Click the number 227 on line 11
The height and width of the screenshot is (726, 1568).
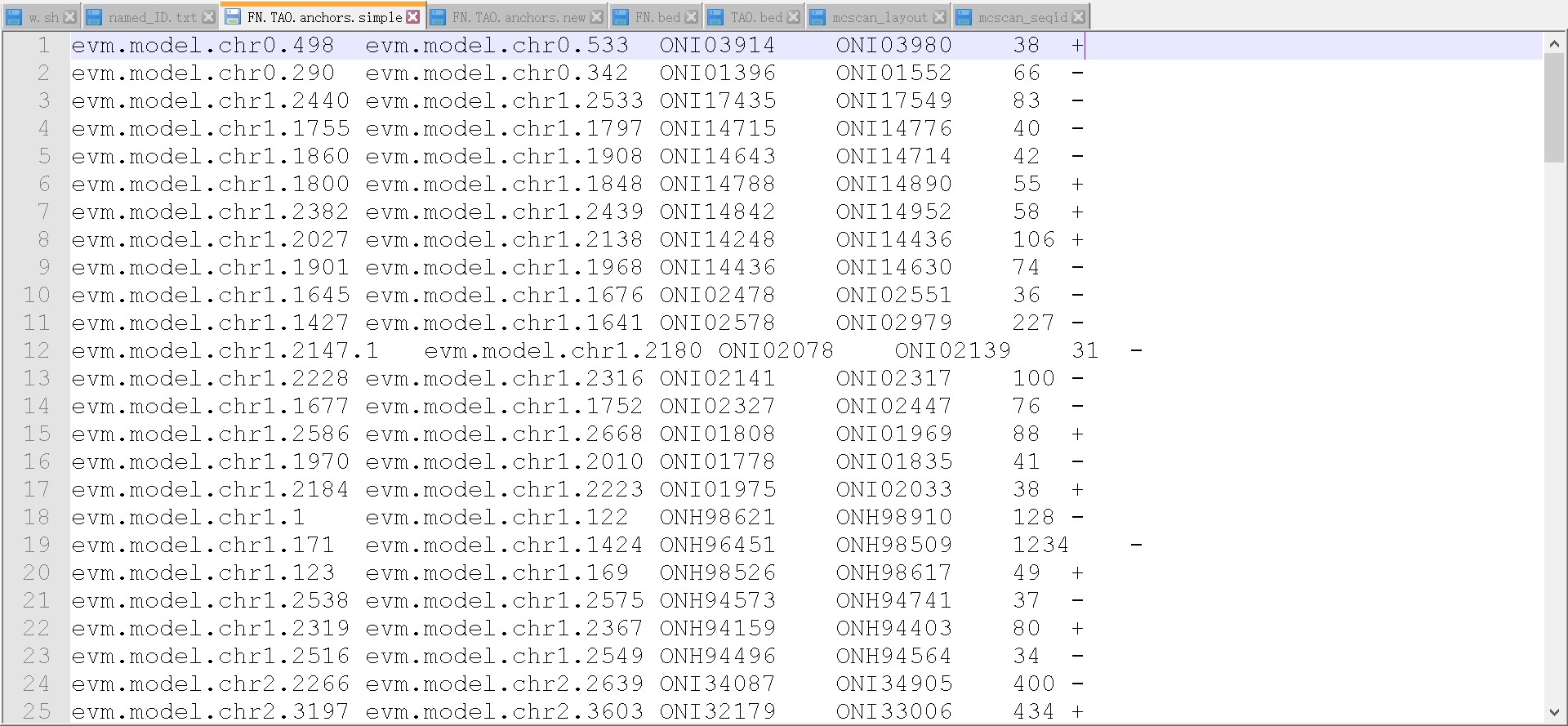[1034, 323]
